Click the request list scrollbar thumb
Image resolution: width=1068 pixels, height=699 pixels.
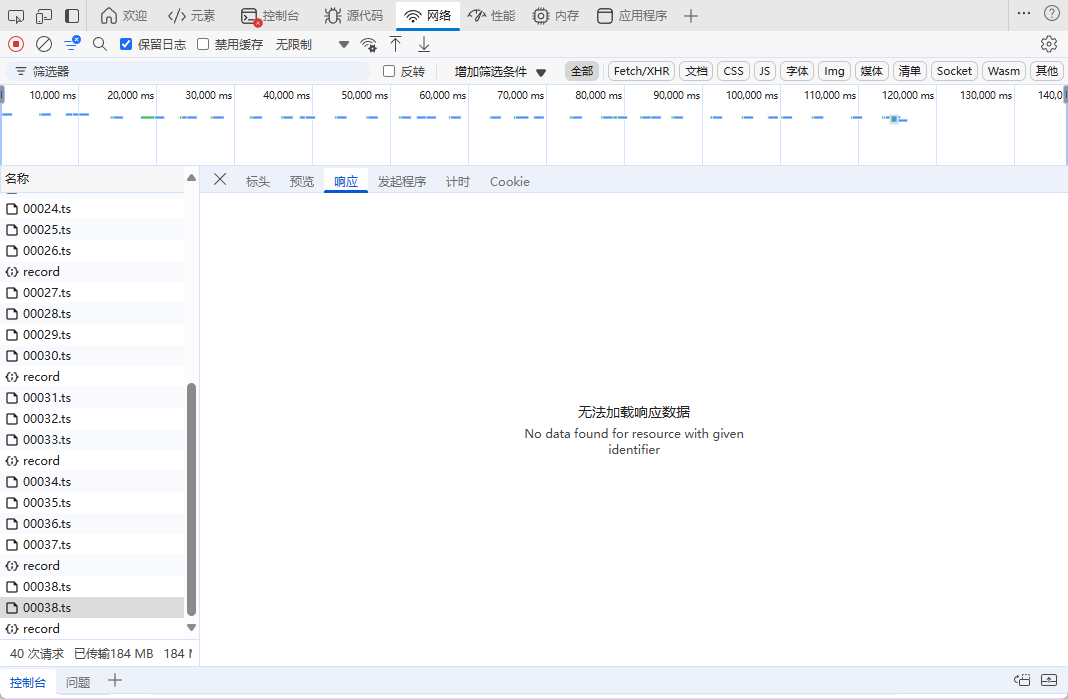tap(191, 499)
